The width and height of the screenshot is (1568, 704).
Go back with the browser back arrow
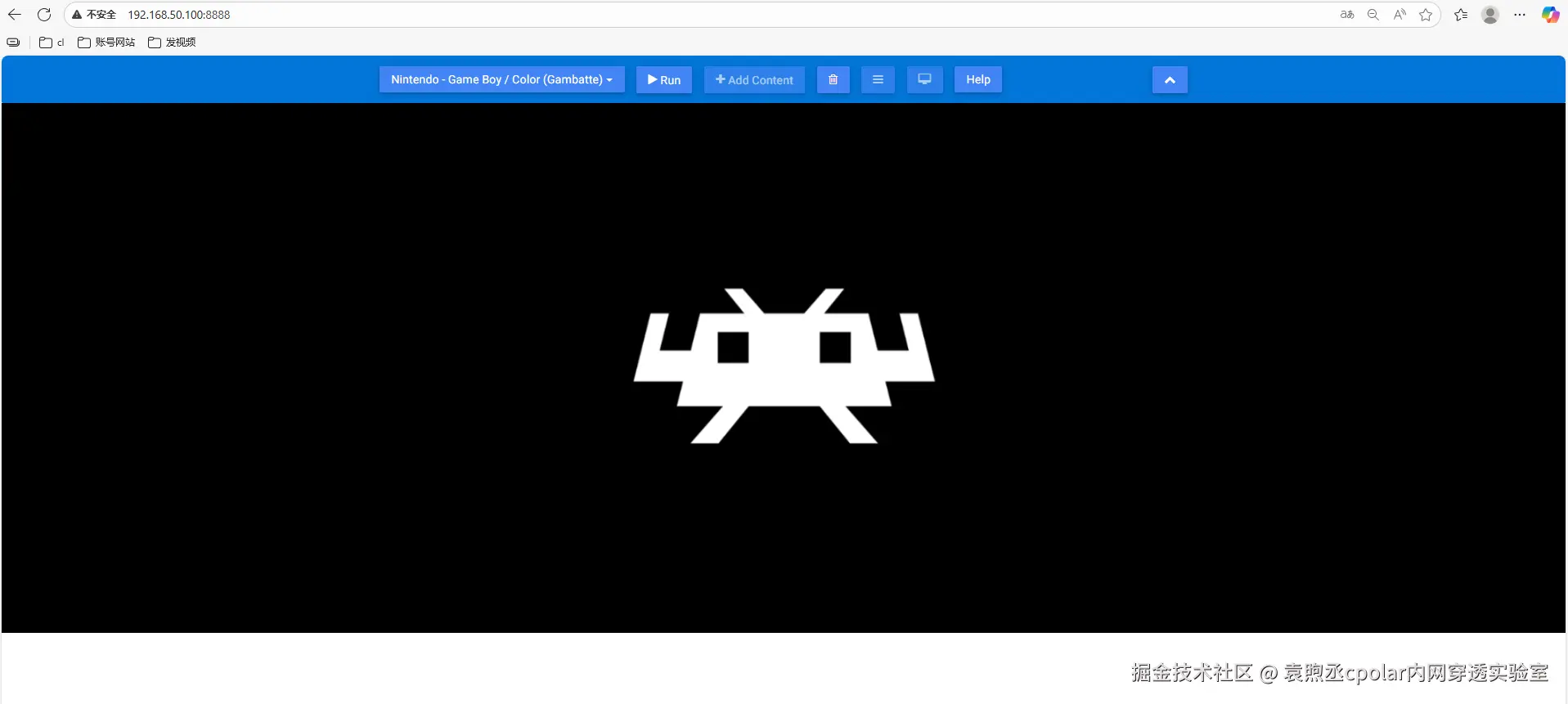pyautogui.click(x=15, y=15)
